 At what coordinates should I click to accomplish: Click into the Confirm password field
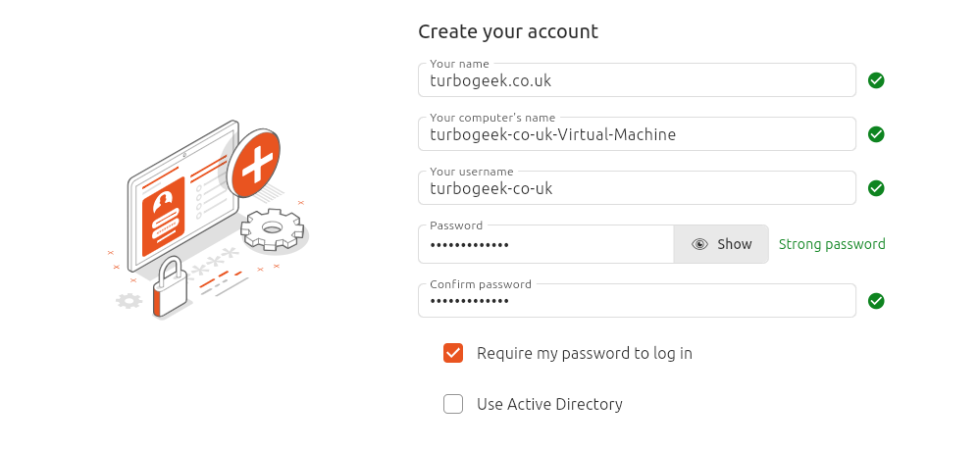pos(636,301)
